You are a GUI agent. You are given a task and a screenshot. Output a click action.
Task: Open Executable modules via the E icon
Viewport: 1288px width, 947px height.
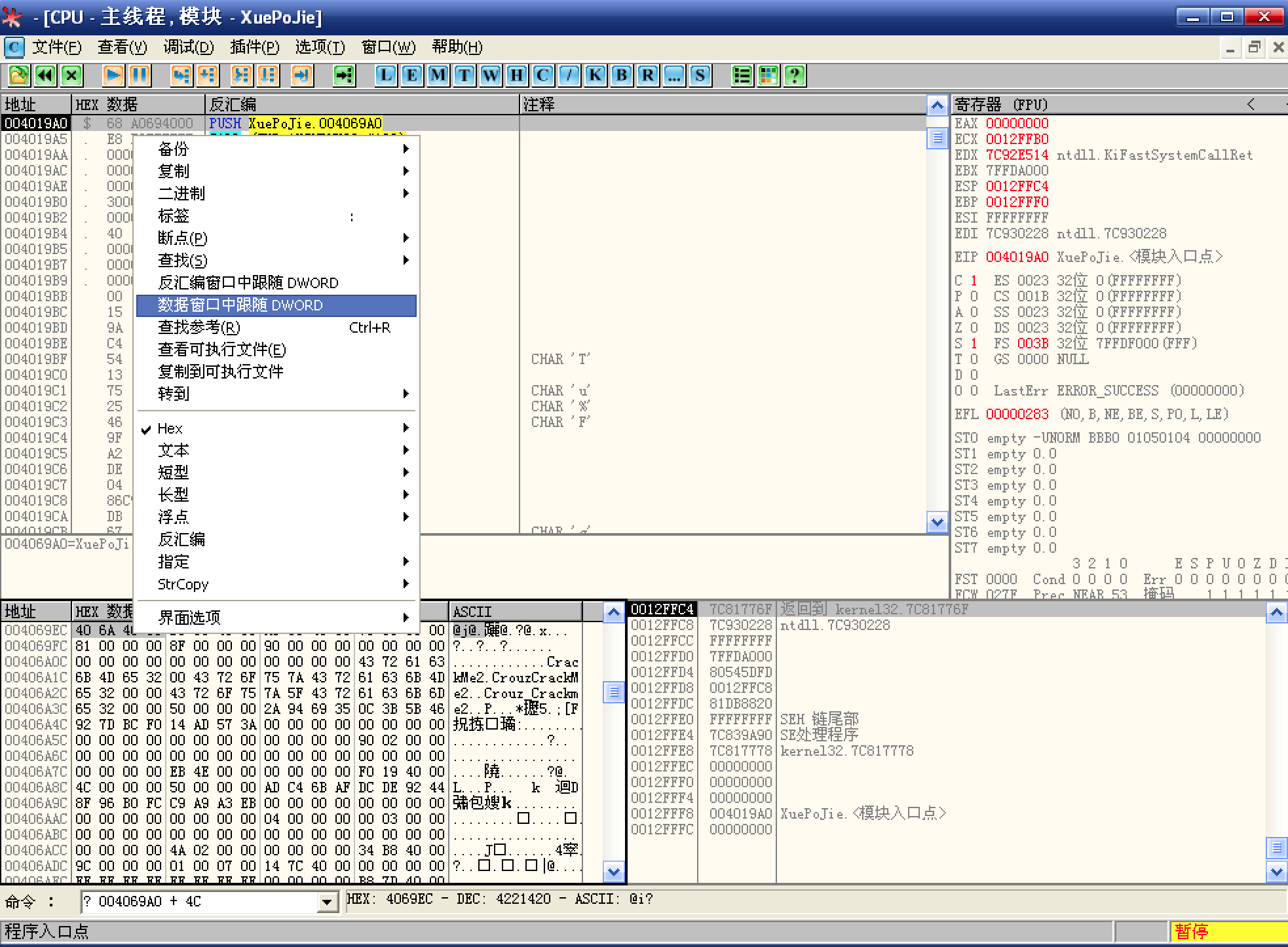(411, 75)
